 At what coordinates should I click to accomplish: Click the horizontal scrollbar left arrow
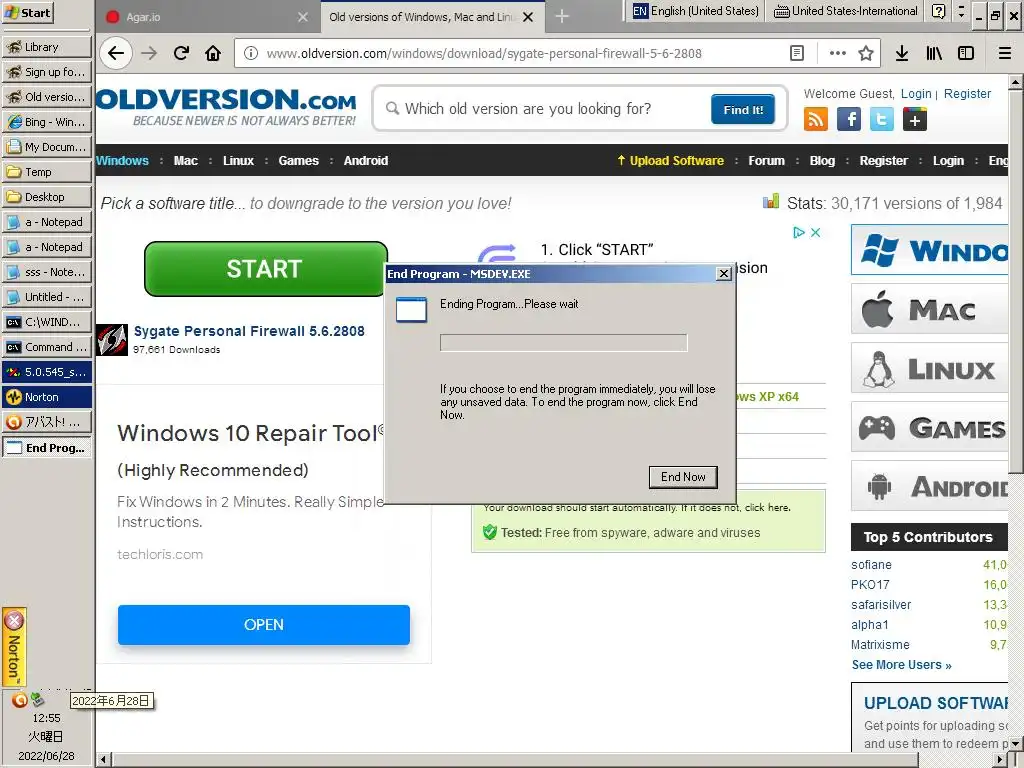[103, 760]
